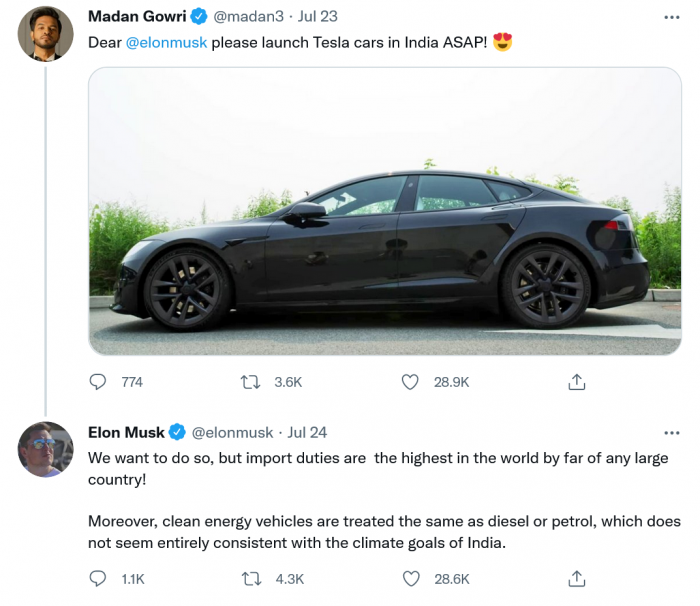Retweet Elon Musk's reply
Image resolution: width=700 pixels, height=606 pixels.
pyautogui.click(x=253, y=578)
